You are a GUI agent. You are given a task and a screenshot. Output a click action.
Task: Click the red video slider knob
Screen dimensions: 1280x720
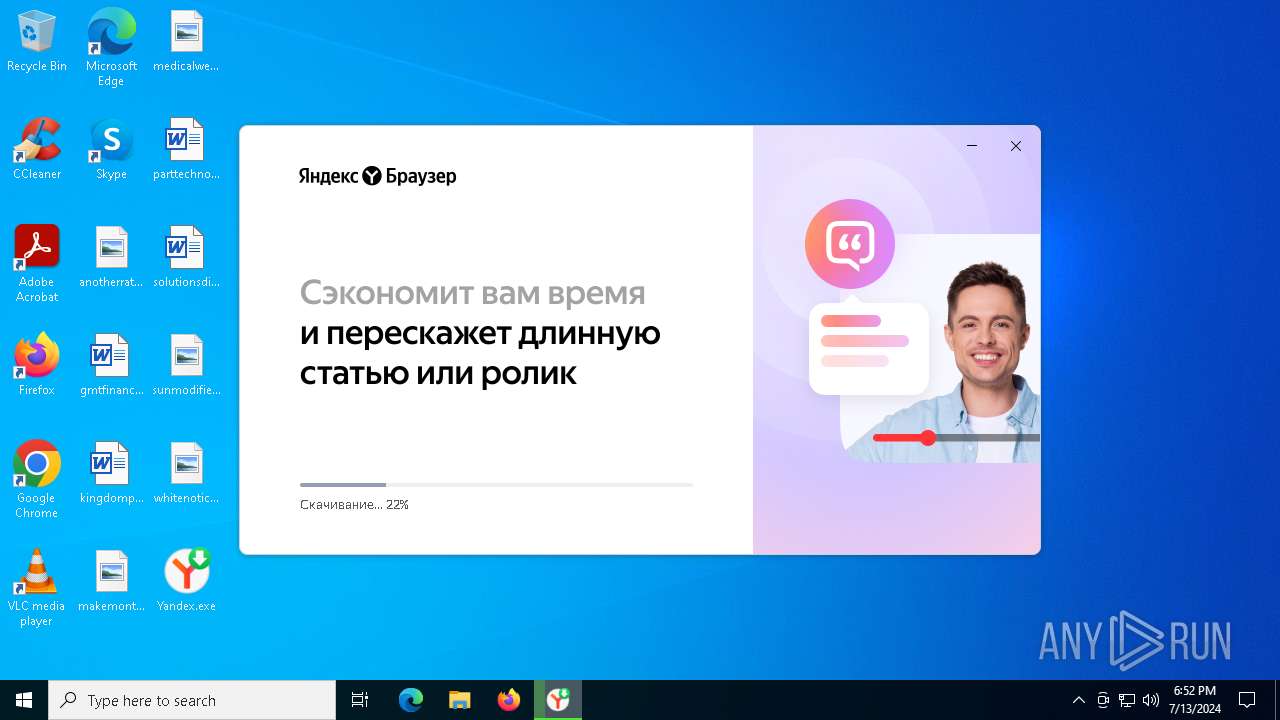click(928, 438)
